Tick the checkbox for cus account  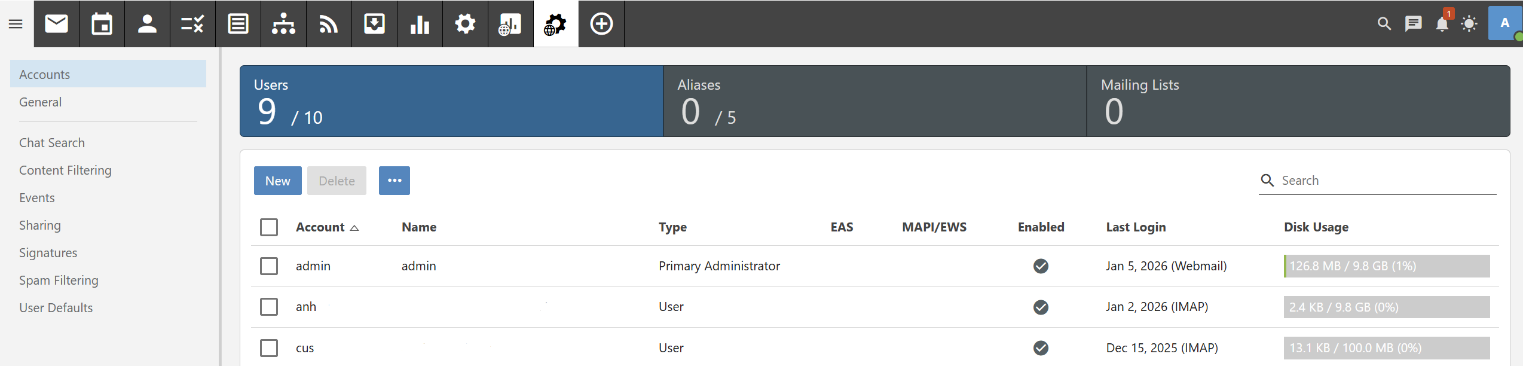click(x=269, y=348)
